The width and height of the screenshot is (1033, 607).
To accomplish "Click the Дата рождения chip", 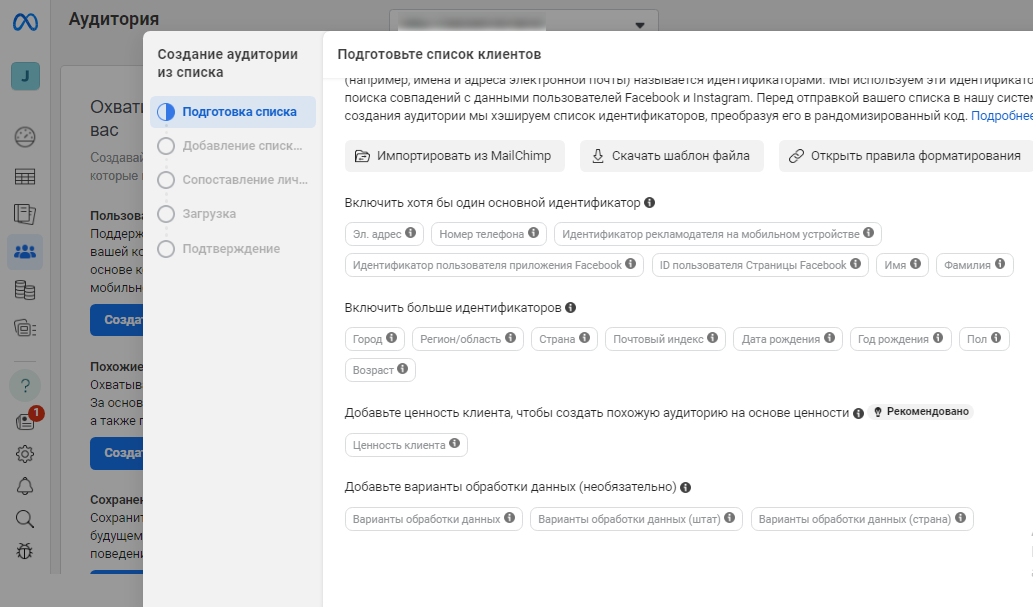I will point(788,339).
